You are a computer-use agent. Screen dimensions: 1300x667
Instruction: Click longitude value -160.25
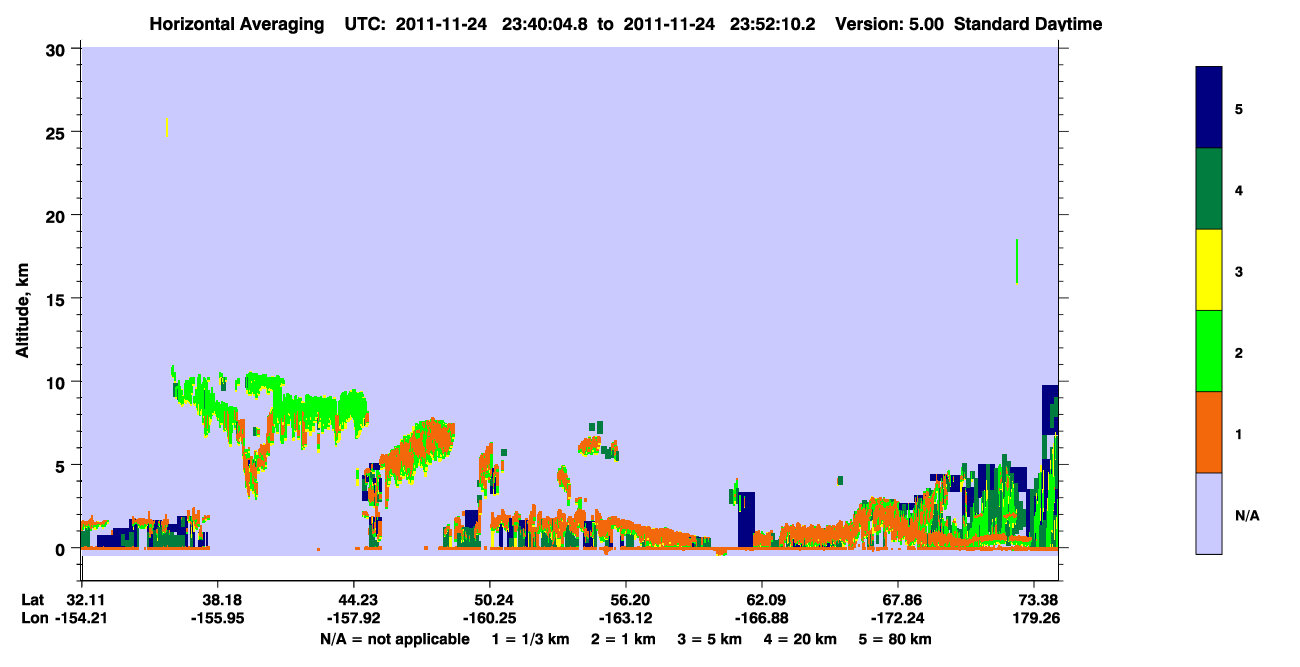(x=489, y=619)
